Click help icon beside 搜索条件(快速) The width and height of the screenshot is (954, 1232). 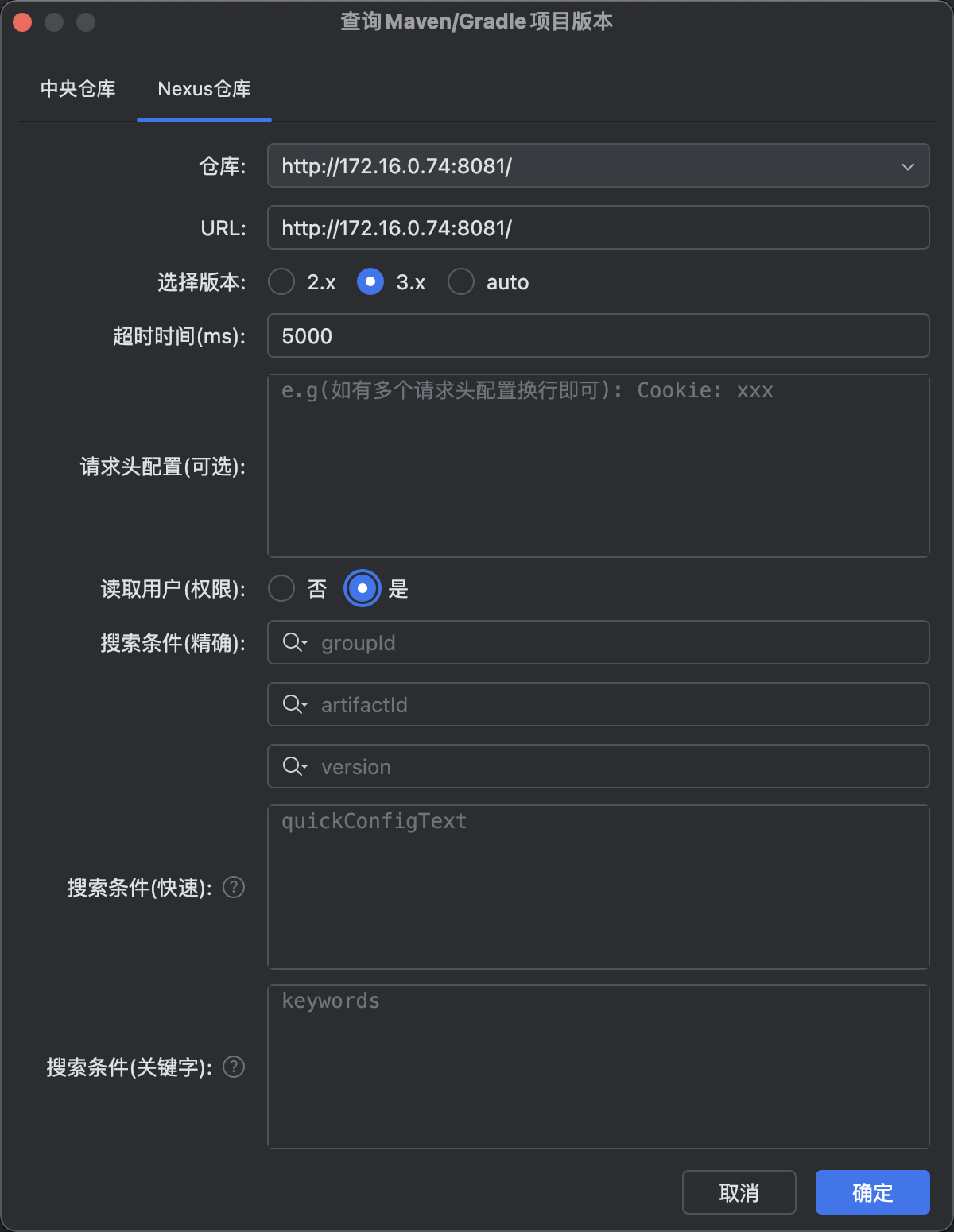coord(234,887)
